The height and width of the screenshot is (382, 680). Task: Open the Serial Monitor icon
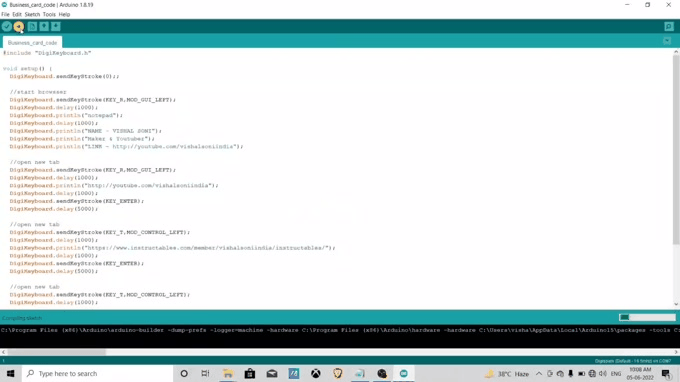coord(669,27)
